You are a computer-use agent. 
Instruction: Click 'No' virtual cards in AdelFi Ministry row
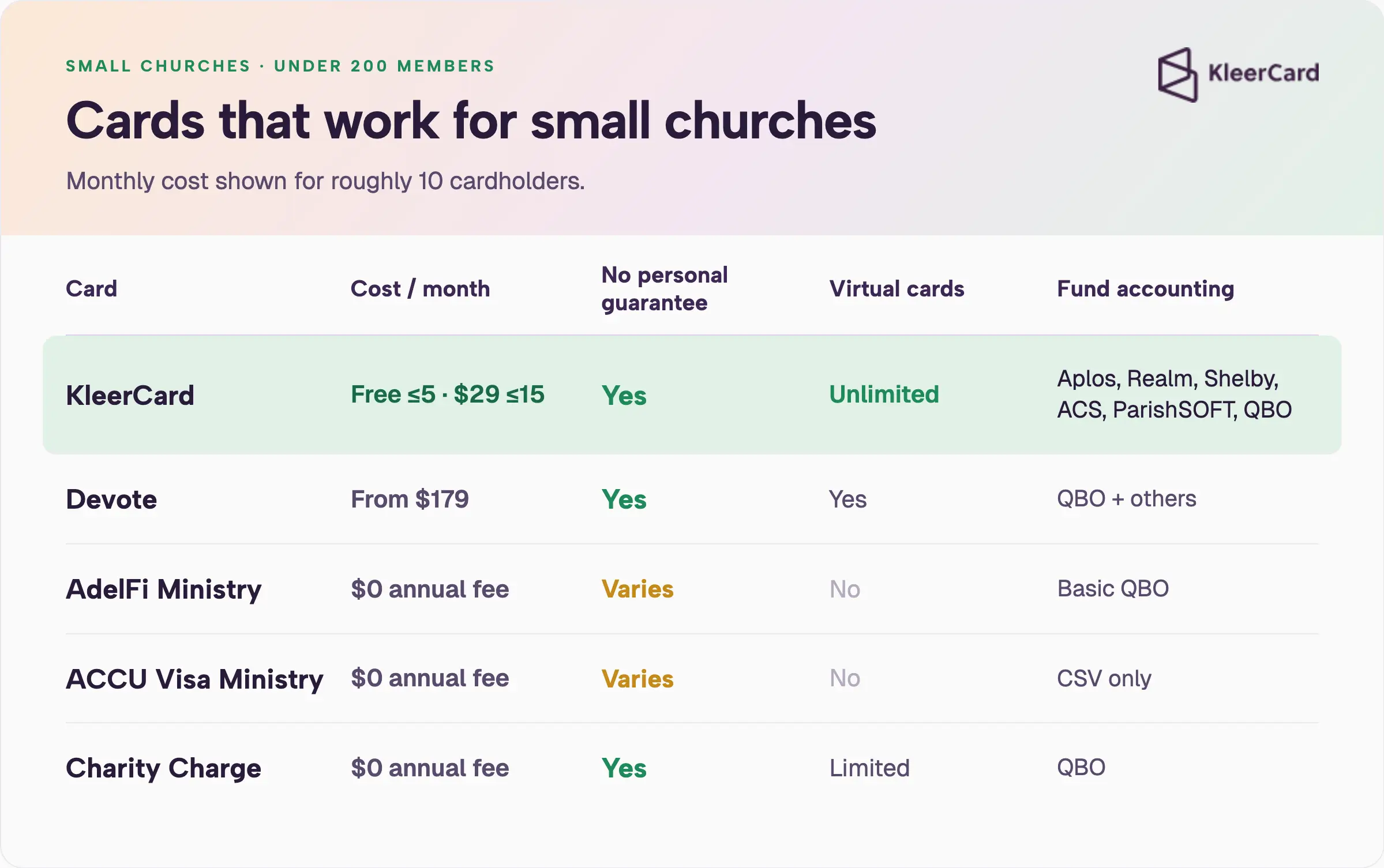point(845,589)
